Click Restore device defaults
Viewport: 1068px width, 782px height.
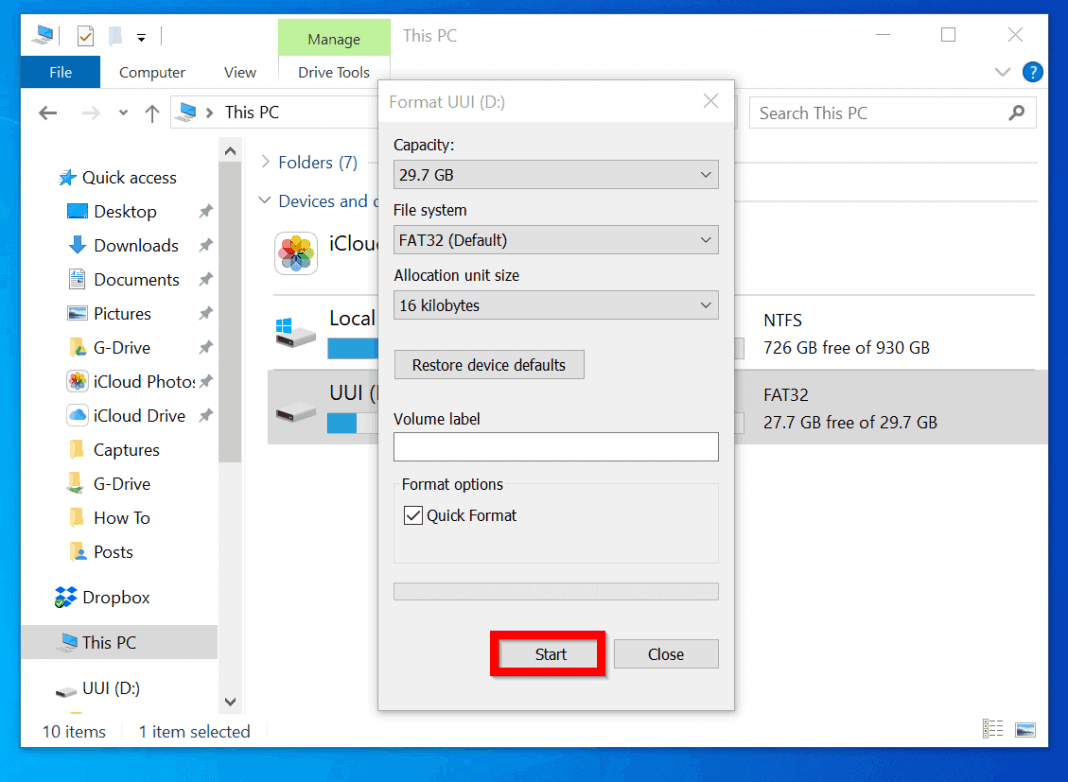489,364
